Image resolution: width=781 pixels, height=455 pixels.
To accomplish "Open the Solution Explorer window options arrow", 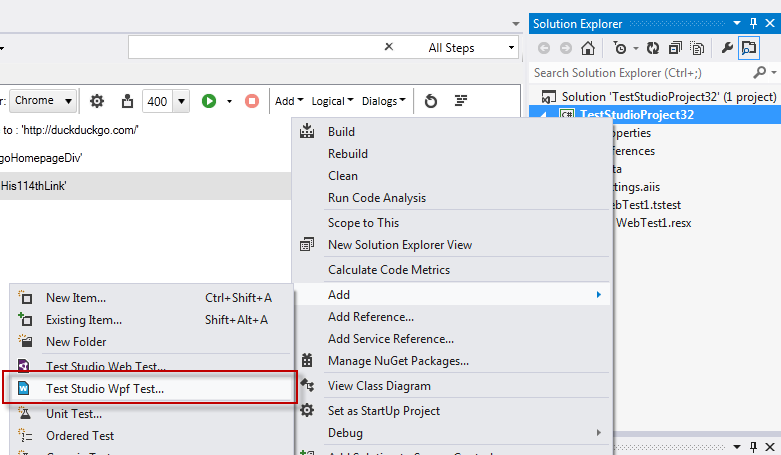I will coord(737,23).
